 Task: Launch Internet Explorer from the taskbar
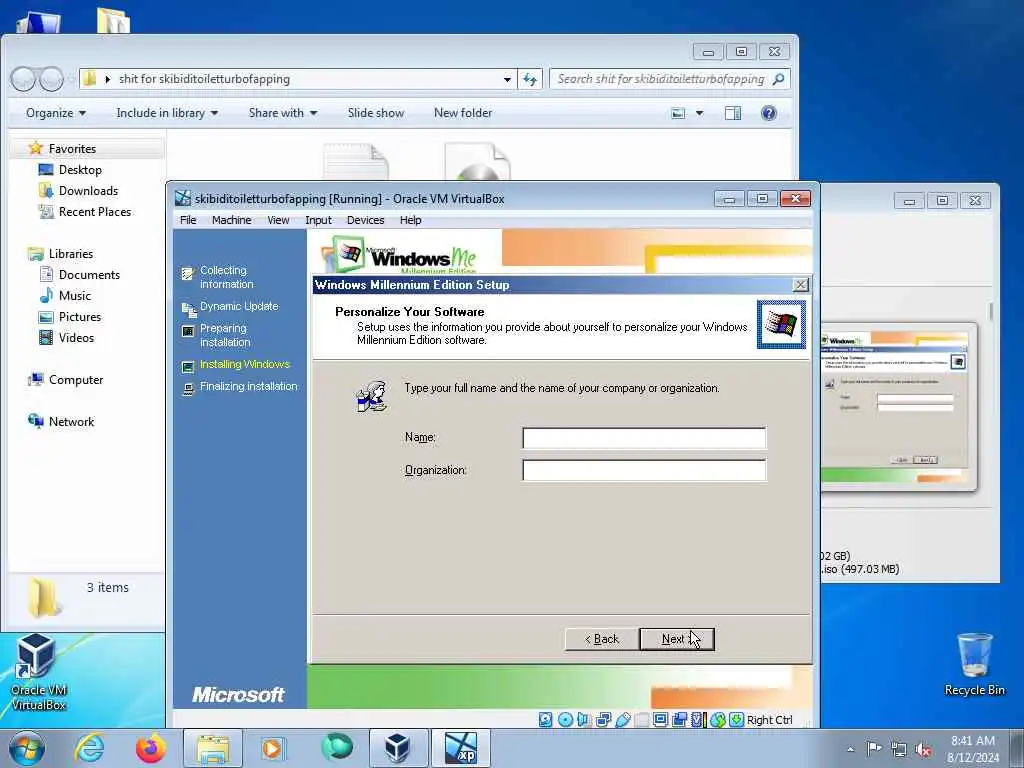click(89, 748)
